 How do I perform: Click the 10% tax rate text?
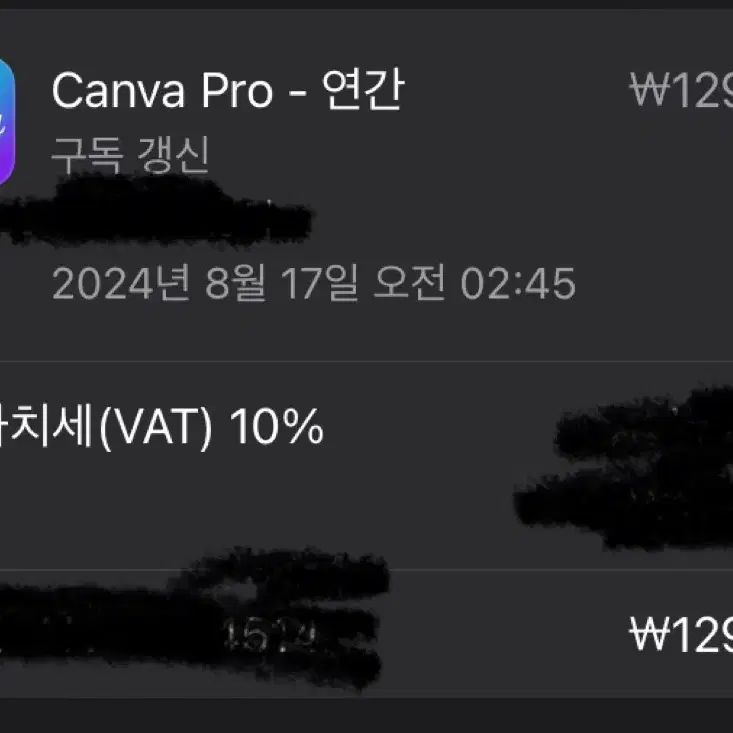(x=276, y=426)
